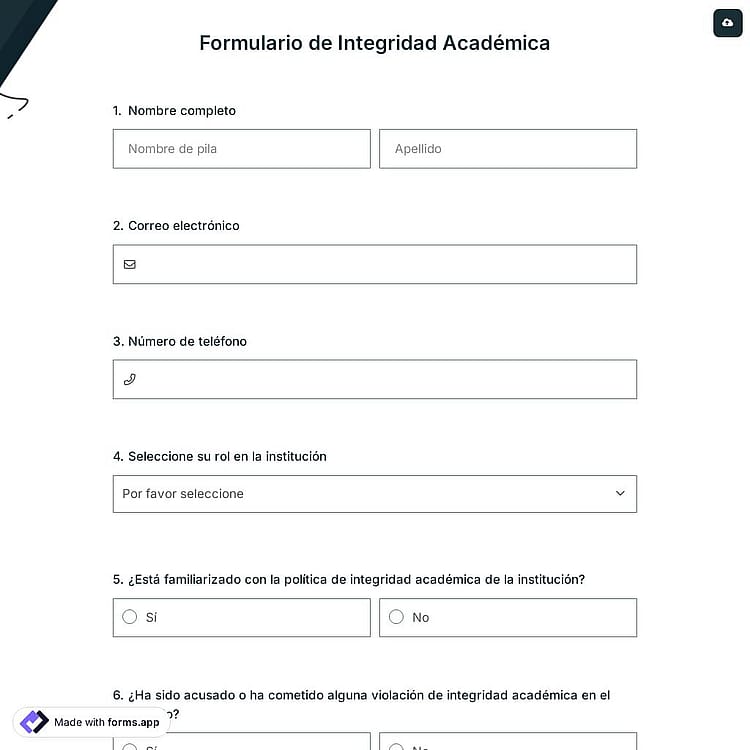Click the 'Nombre completo' question label
Image resolution: width=750 pixels, height=750 pixels.
182,110
